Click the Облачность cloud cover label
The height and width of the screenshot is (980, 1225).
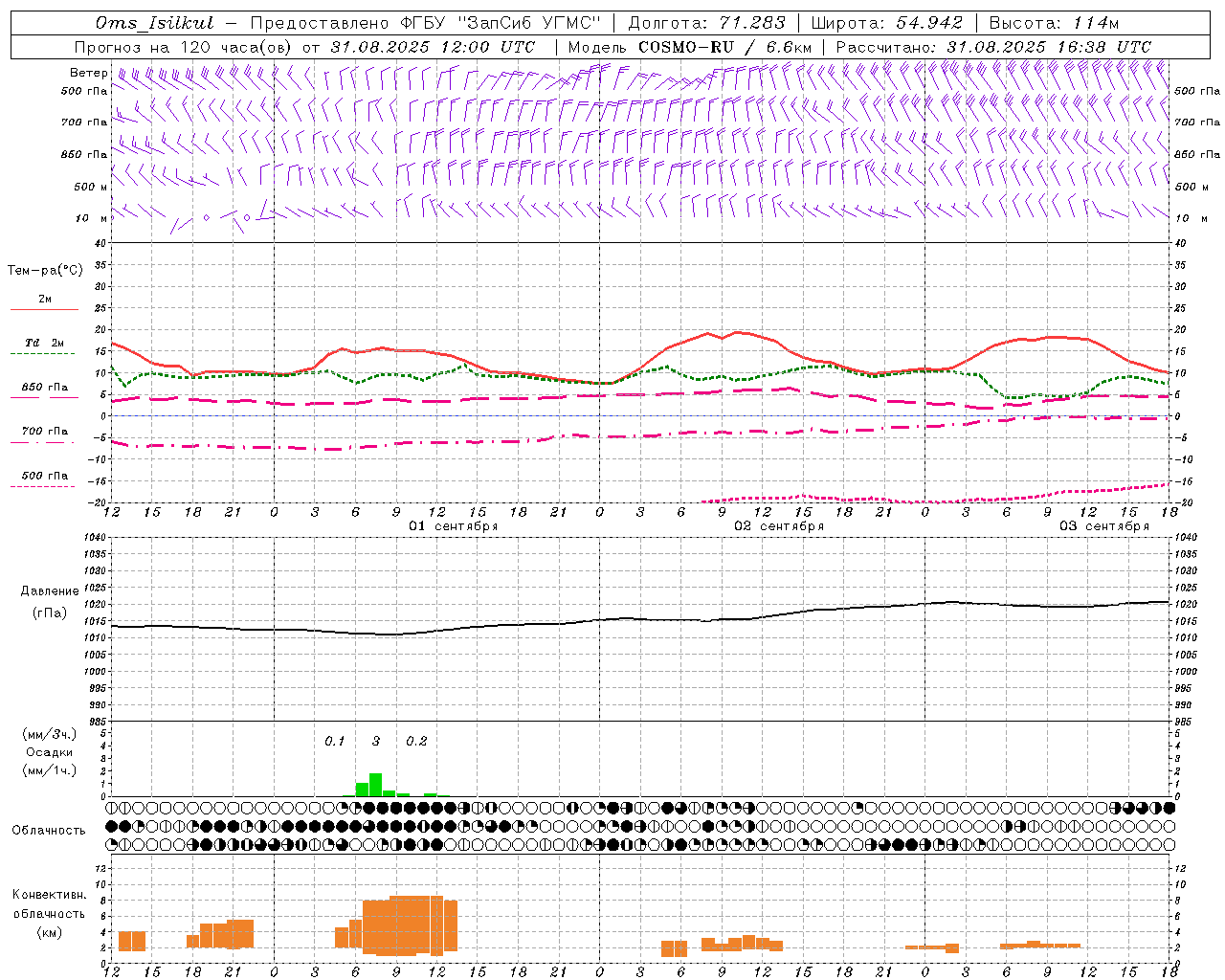48,830
